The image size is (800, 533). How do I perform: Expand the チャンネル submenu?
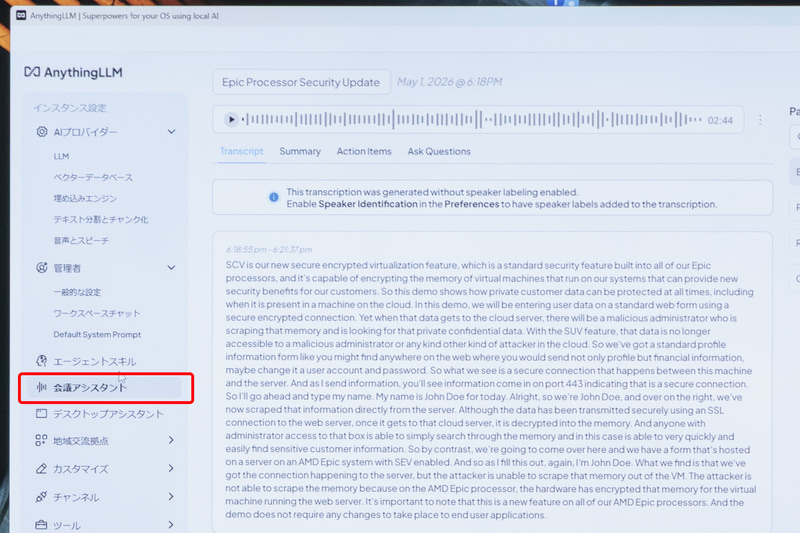coord(171,496)
